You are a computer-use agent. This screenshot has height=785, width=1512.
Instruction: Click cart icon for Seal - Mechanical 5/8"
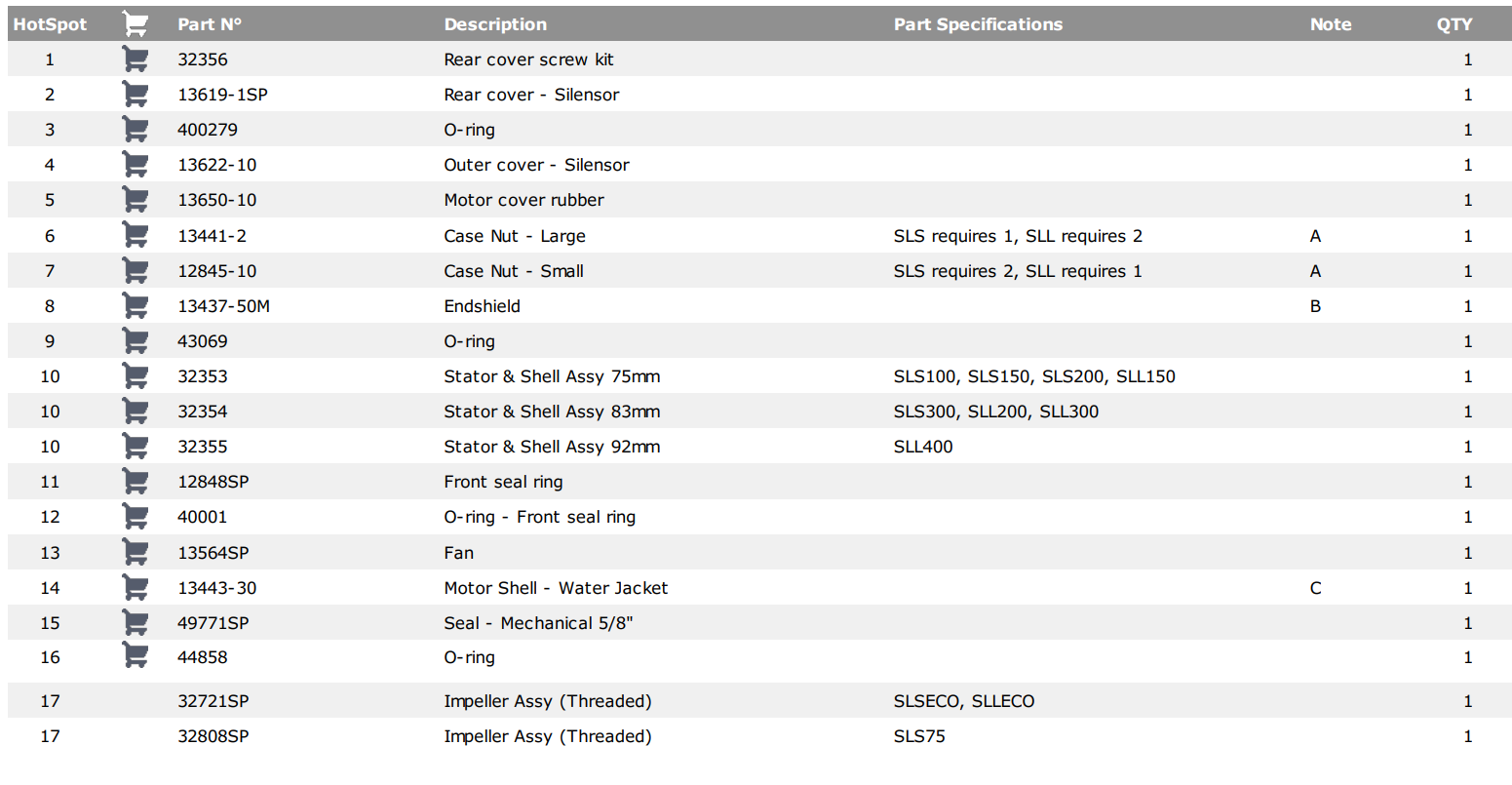coord(136,623)
